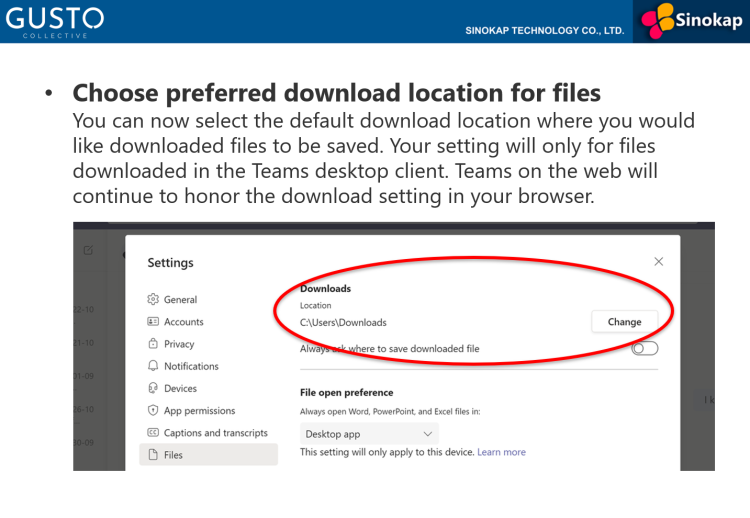Click the Notifications bell icon
Viewport: 750px width, 518px height.
pyautogui.click(x=153, y=366)
